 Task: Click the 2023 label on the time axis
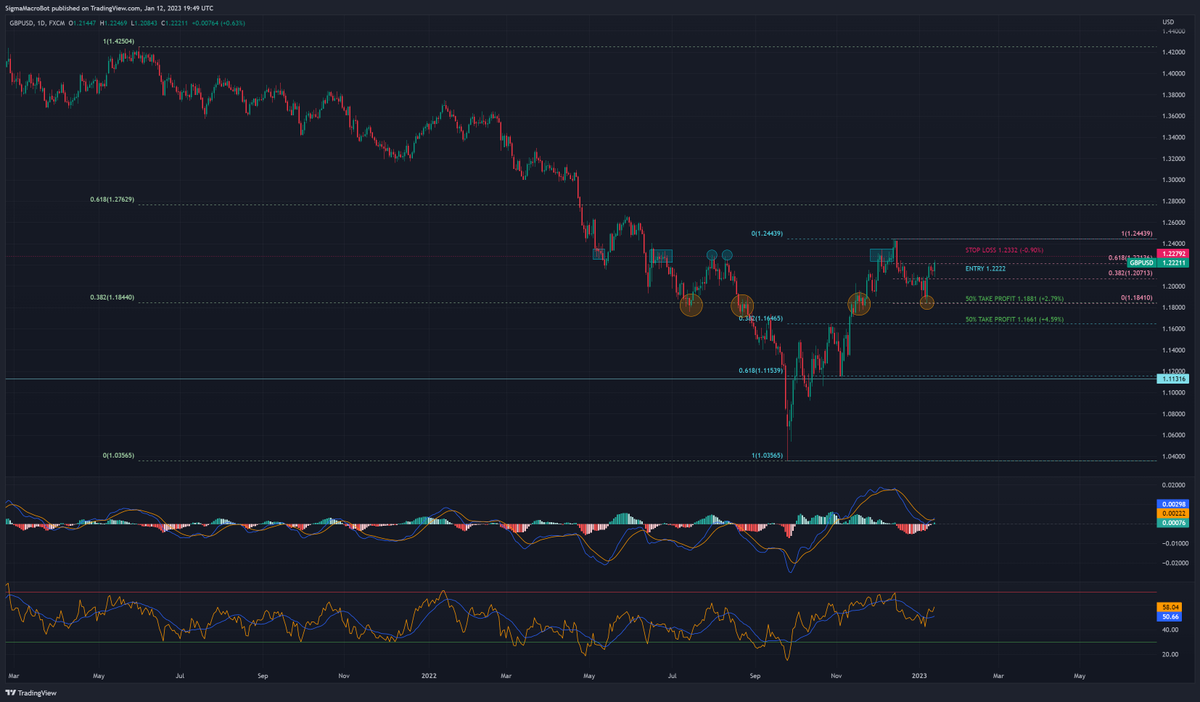coord(919,675)
